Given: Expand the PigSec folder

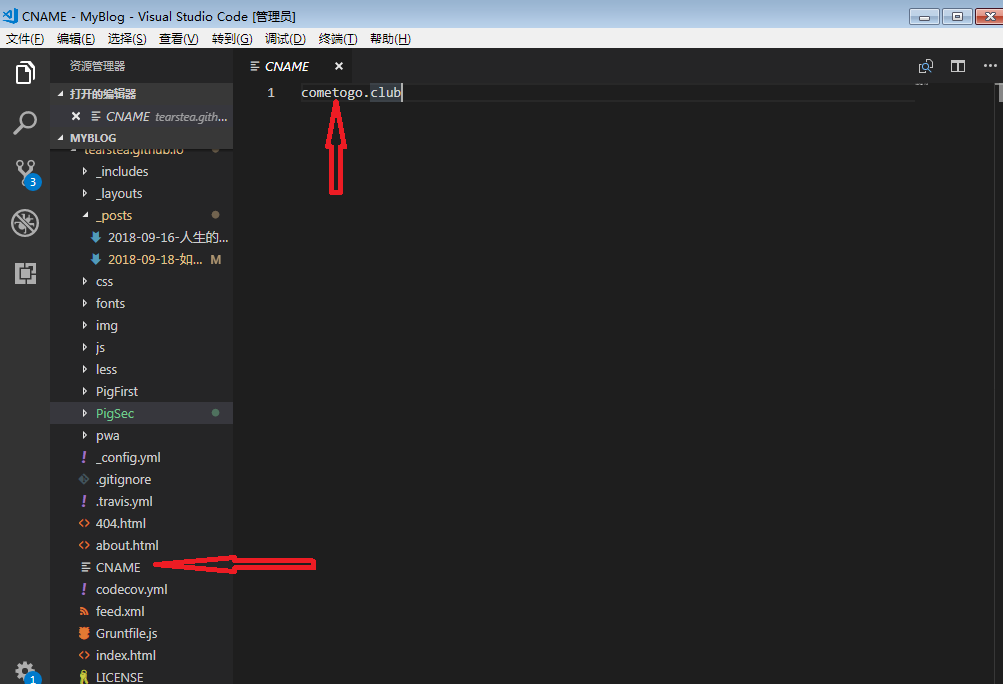Looking at the screenshot, I should (x=84, y=413).
